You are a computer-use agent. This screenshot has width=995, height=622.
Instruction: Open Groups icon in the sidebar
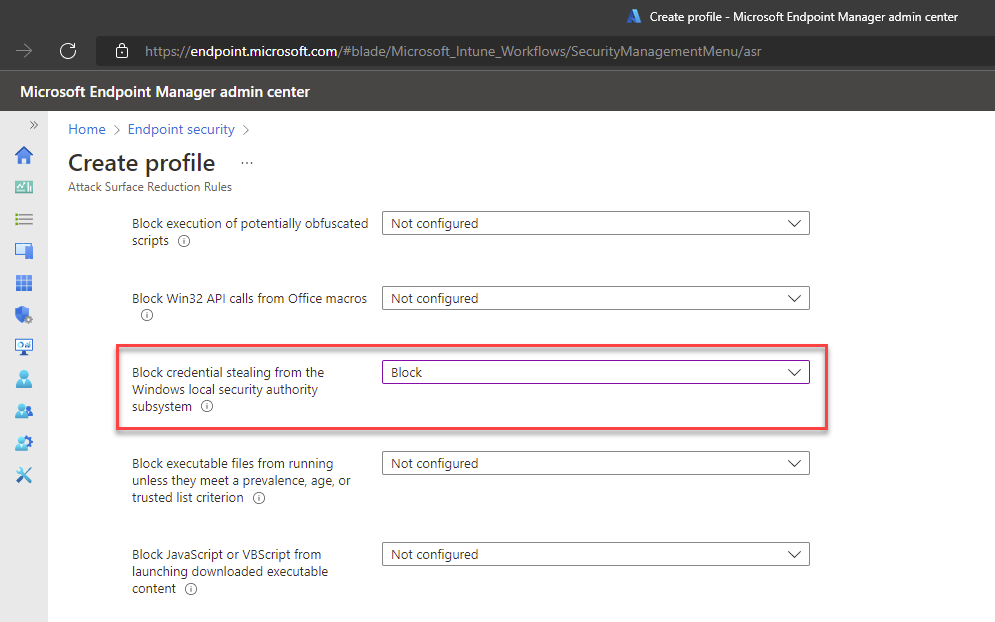coord(24,411)
